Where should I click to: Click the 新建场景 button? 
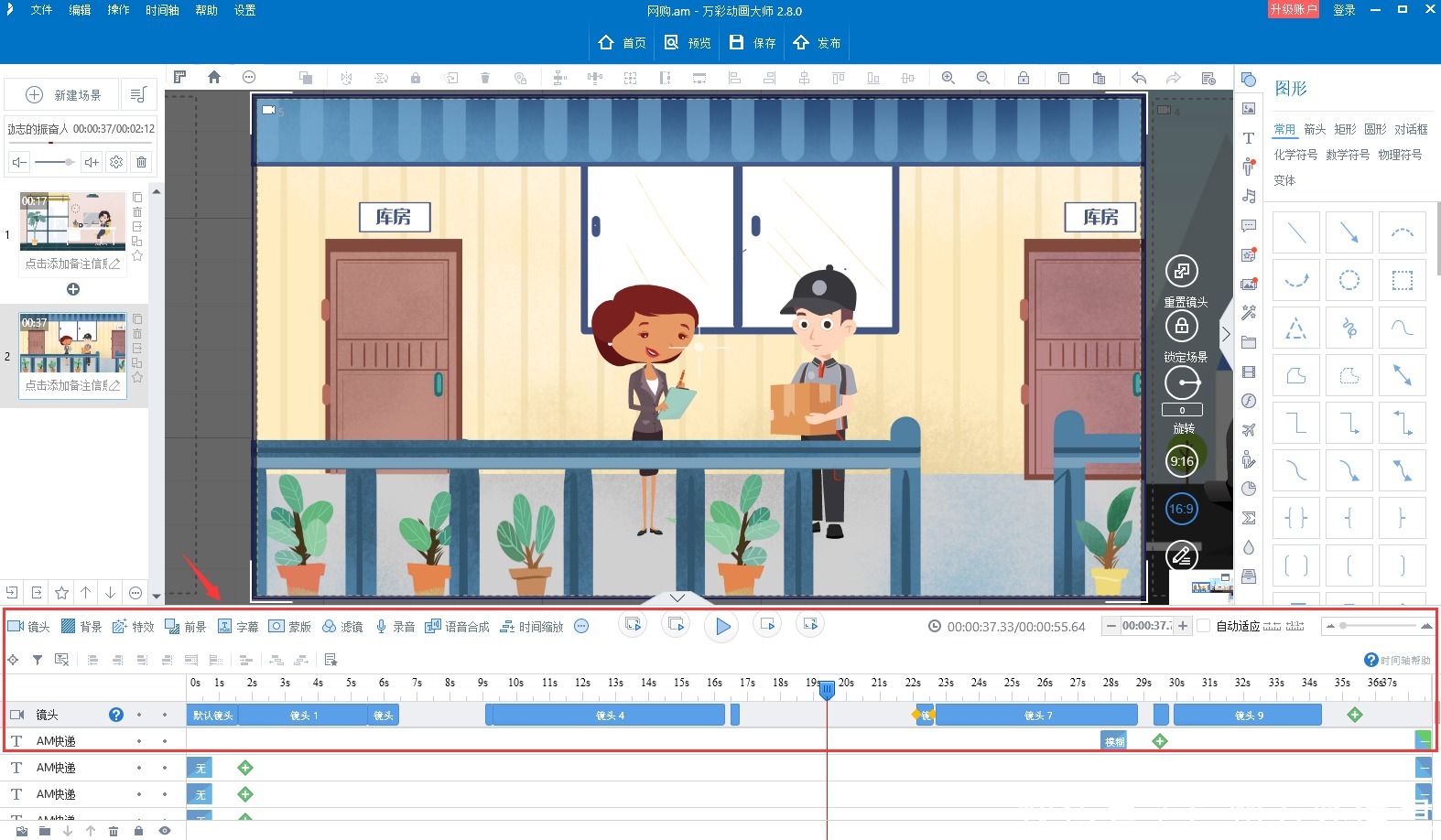pos(63,94)
